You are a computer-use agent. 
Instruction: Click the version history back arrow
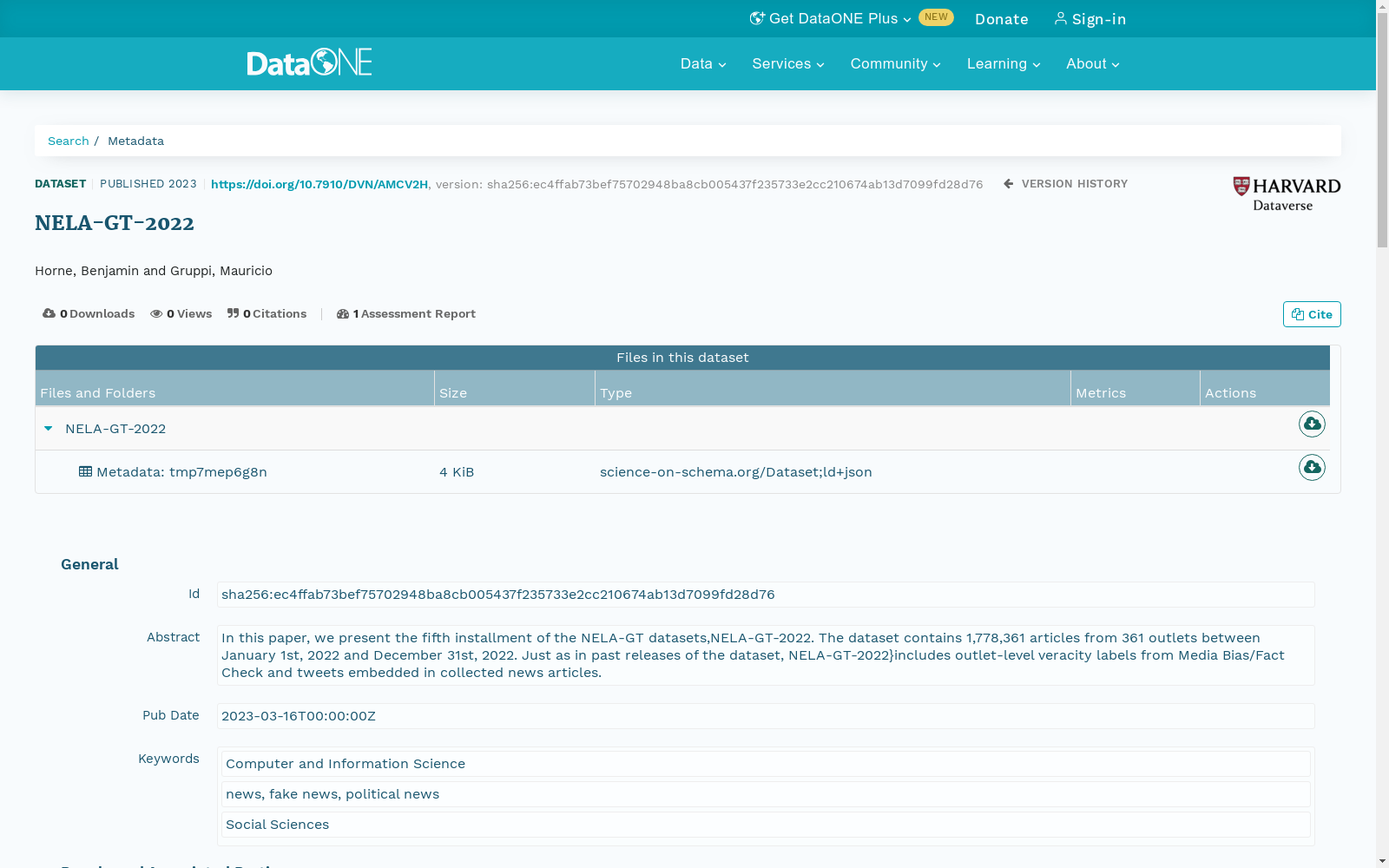[1008, 183]
